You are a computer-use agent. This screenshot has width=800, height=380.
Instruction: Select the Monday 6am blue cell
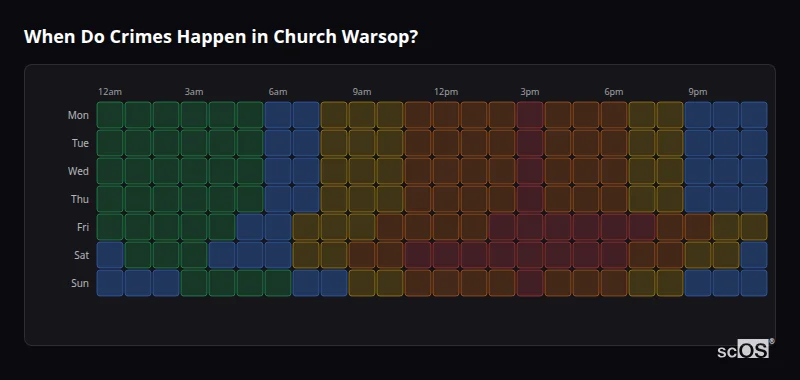click(278, 115)
